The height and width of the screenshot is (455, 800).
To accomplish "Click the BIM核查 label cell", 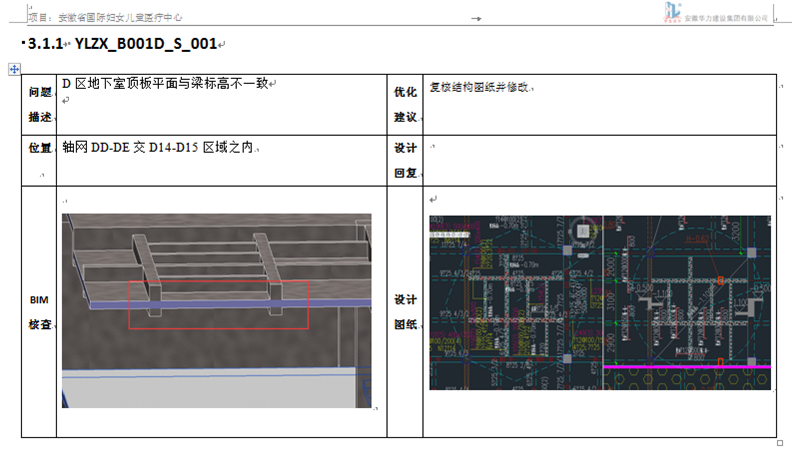I will [x=39, y=311].
